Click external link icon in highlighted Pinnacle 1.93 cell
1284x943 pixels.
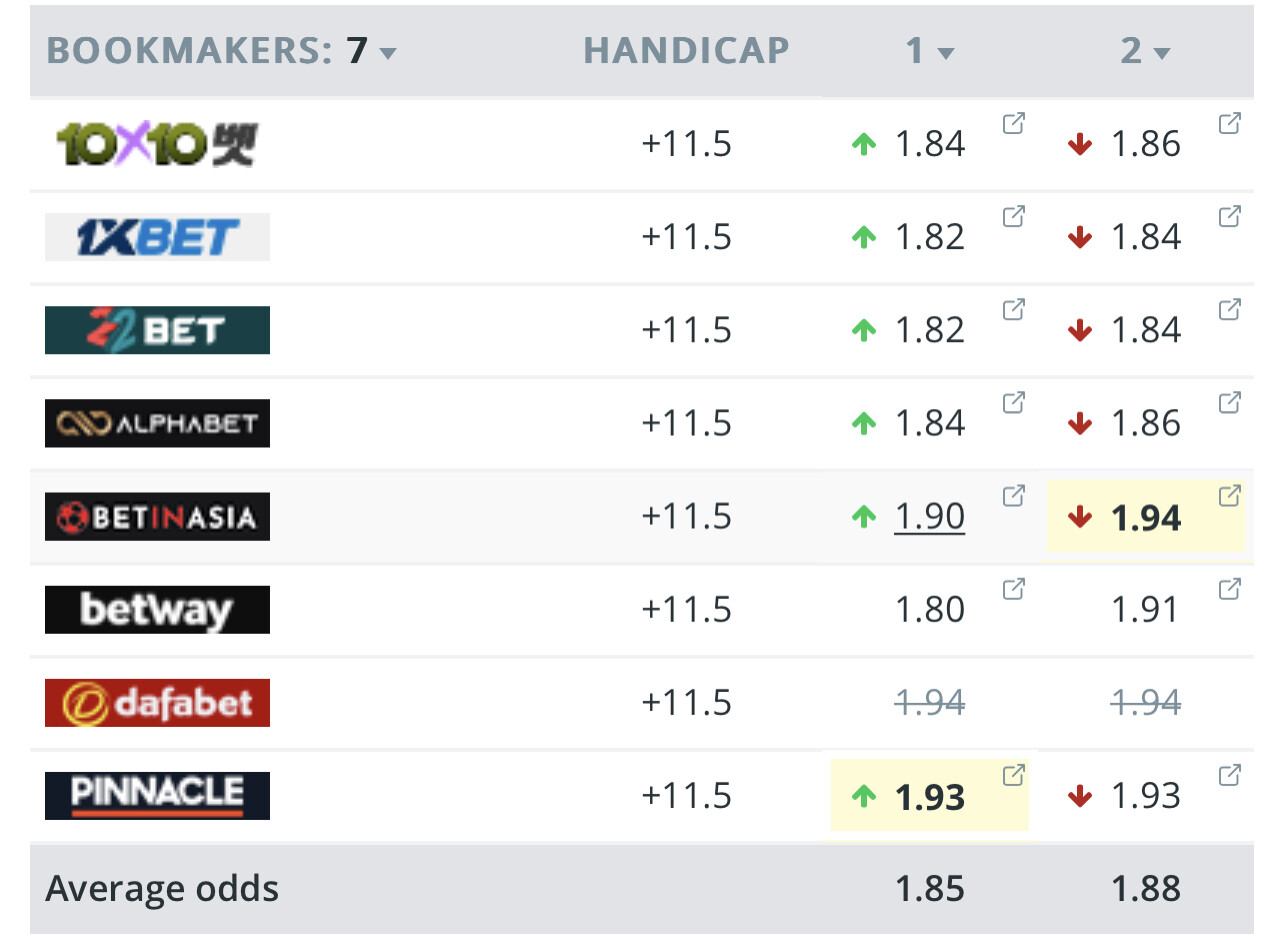coord(1013,775)
